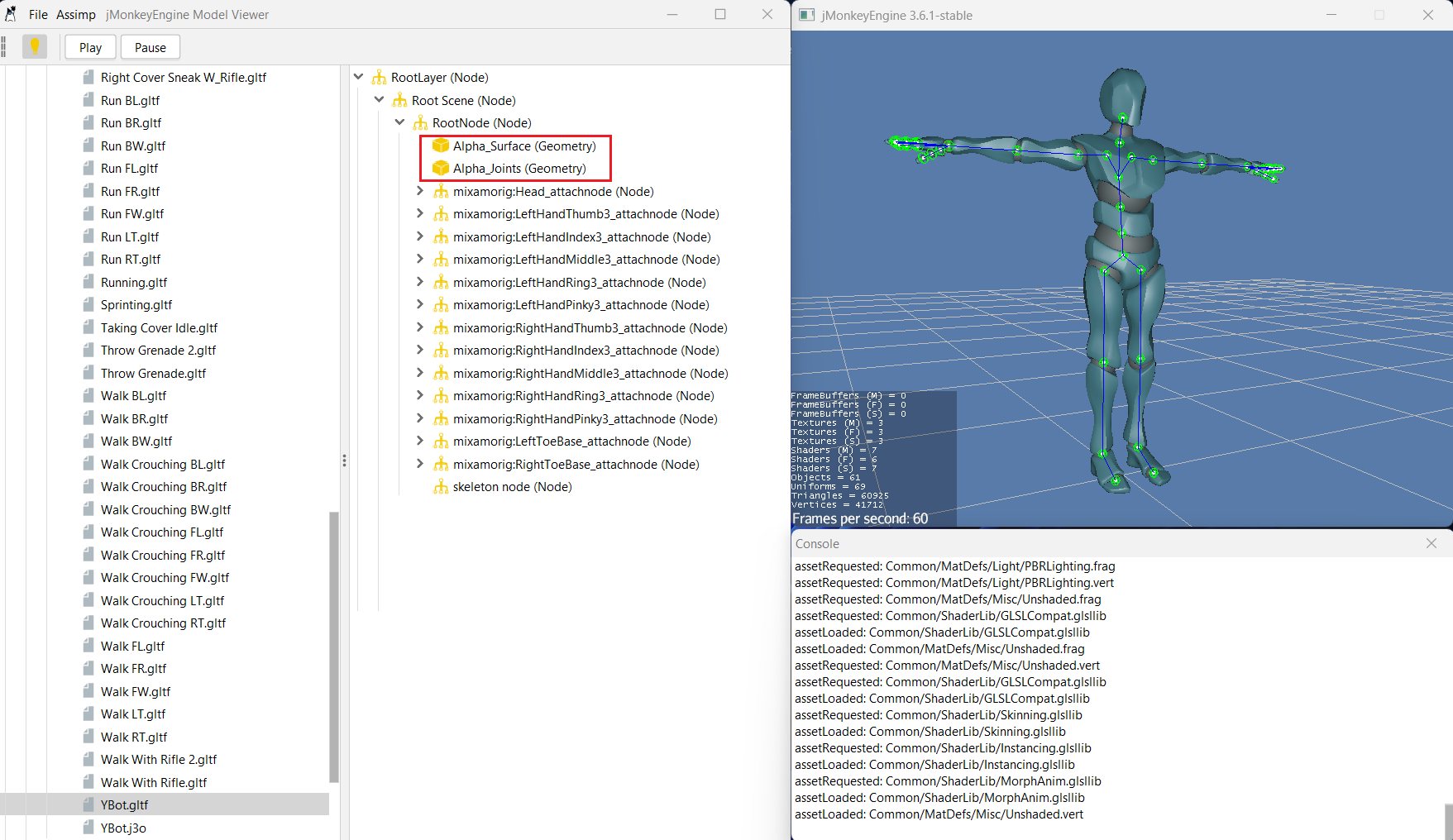Click the Head_attachnode node icon
Image resolution: width=1453 pixels, height=840 pixels.
point(441,191)
